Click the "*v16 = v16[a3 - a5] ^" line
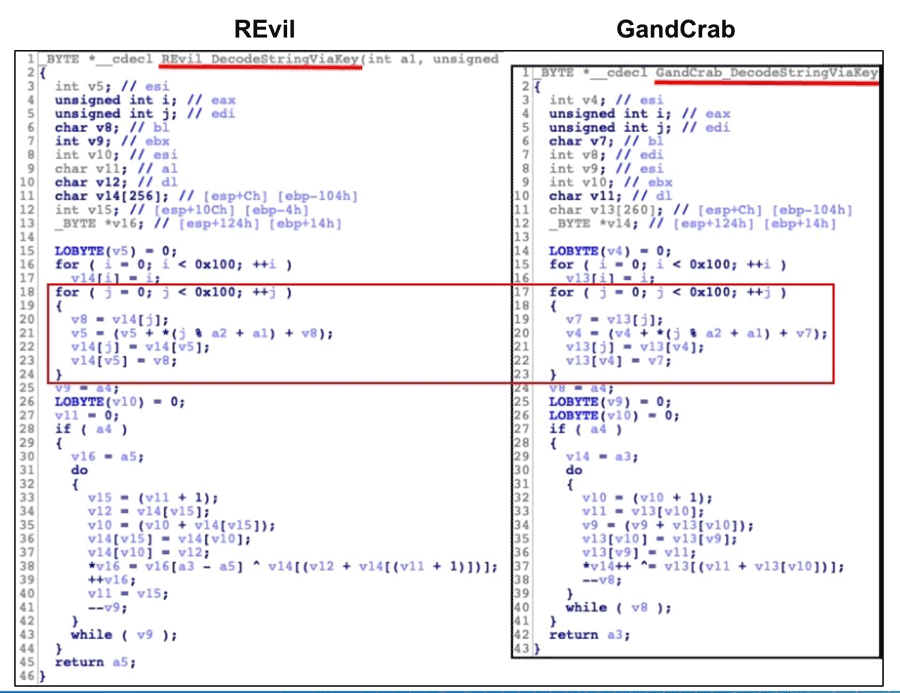The width and height of the screenshot is (900, 693). point(293,567)
